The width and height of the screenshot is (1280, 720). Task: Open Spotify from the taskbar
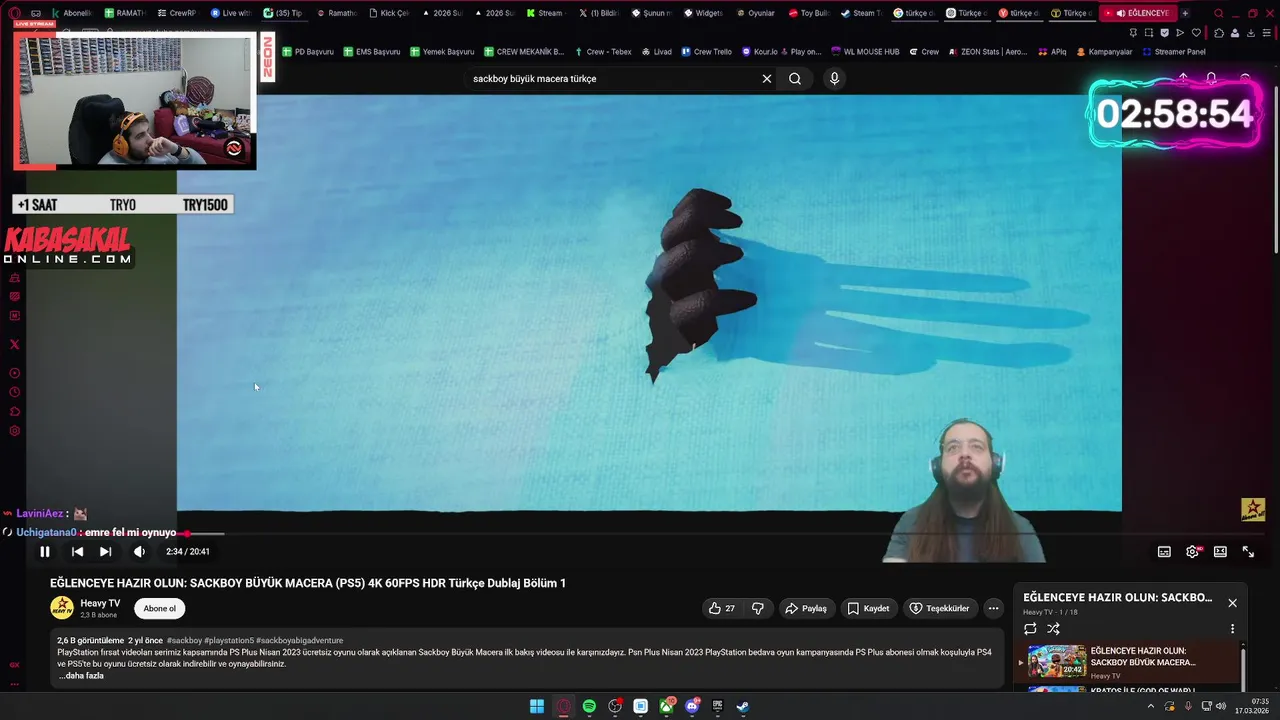(589, 706)
